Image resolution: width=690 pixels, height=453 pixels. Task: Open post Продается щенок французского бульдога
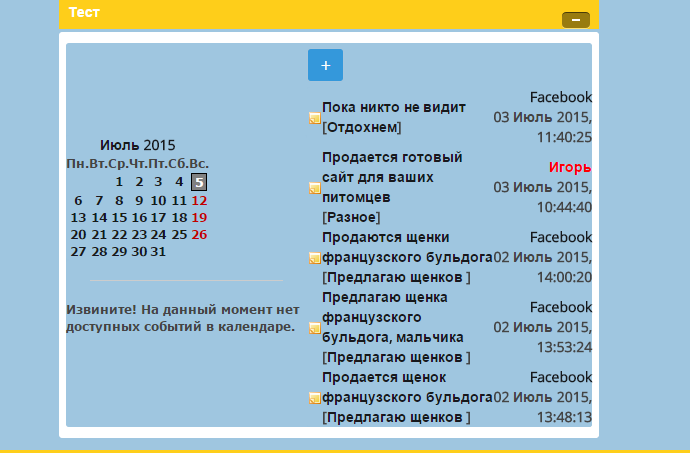[407, 387]
